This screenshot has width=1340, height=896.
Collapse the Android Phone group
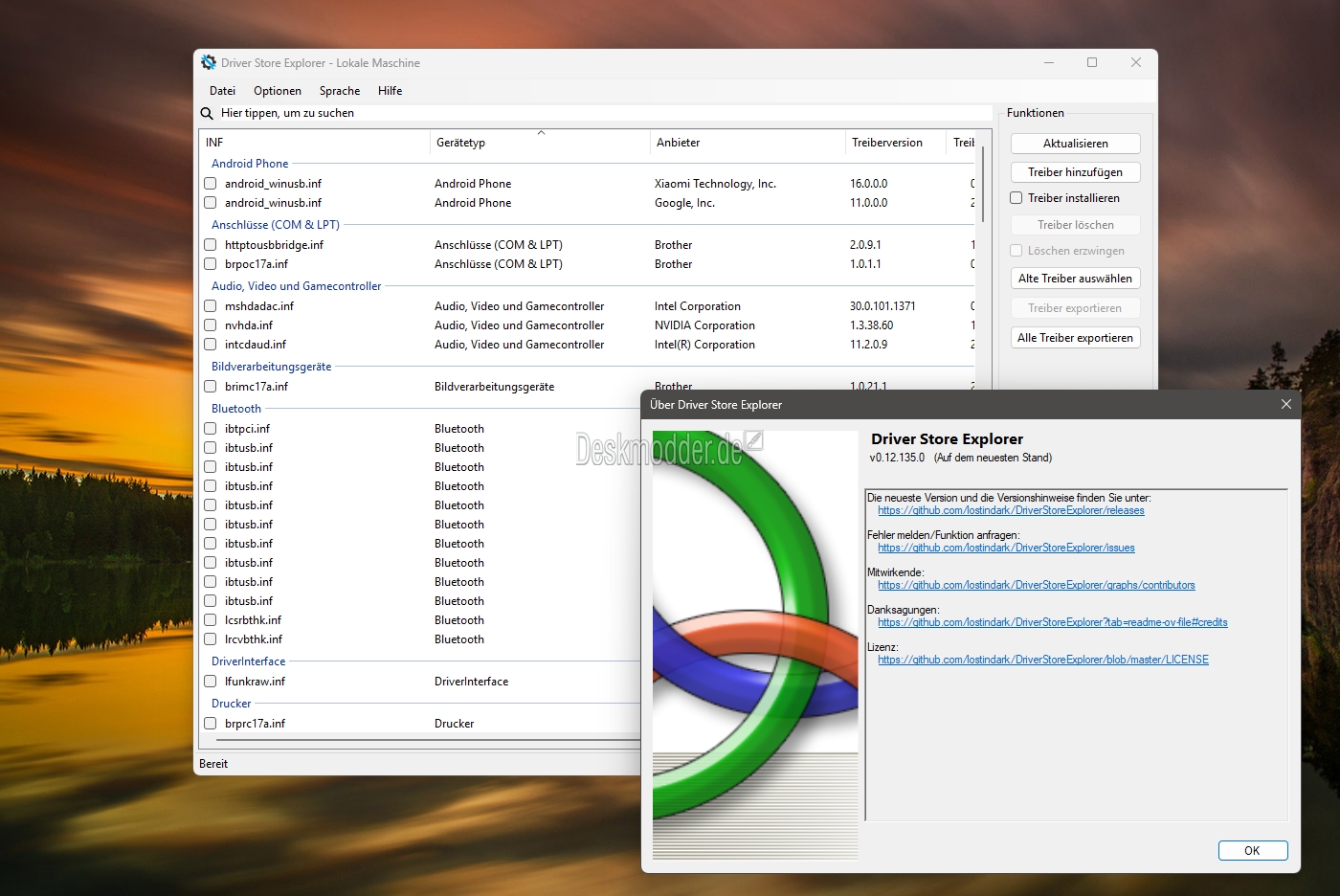coord(250,164)
